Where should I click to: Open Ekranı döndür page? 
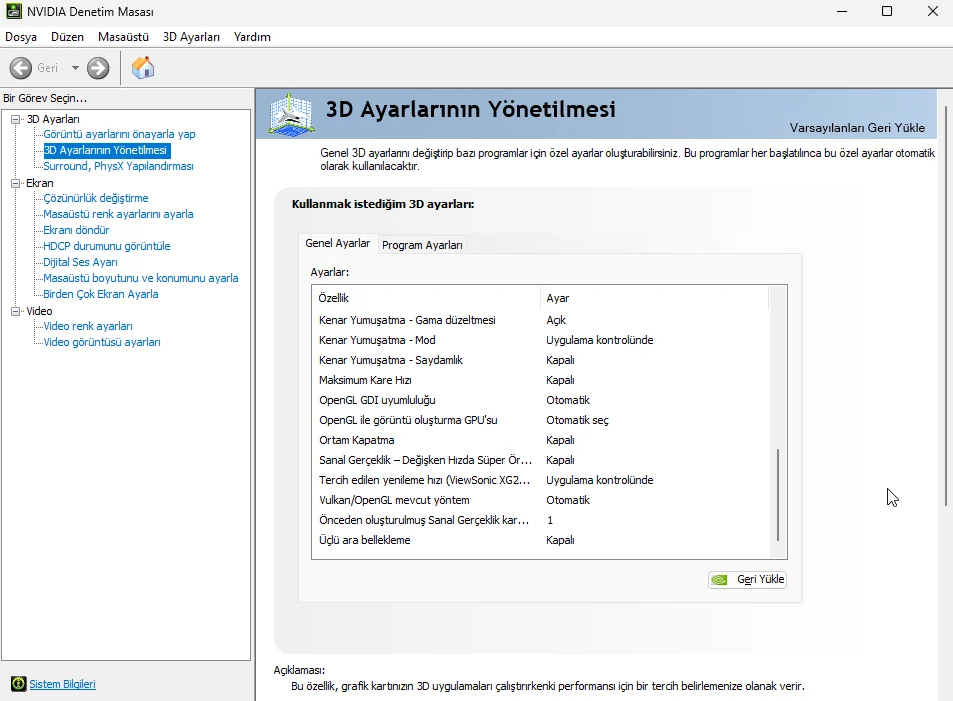[x=77, y=230]
